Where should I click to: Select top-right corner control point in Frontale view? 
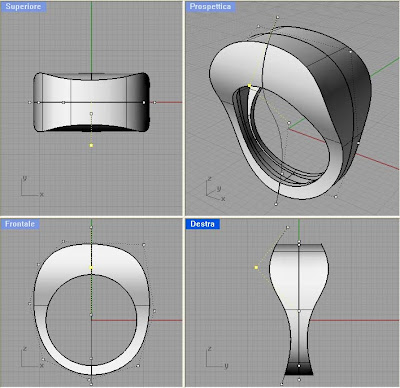[144, 245]
